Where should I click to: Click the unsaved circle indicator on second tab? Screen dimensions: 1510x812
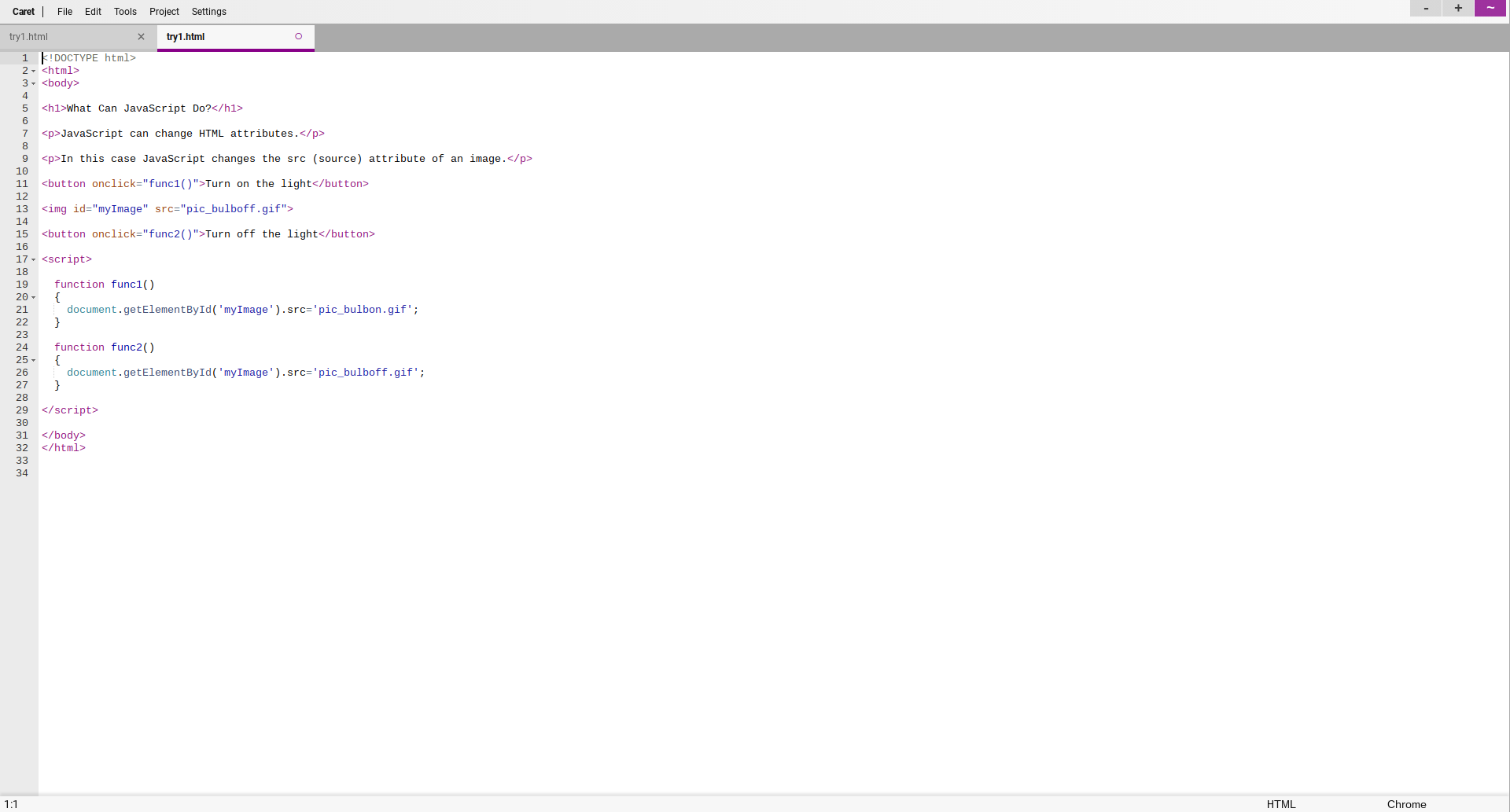299,36
